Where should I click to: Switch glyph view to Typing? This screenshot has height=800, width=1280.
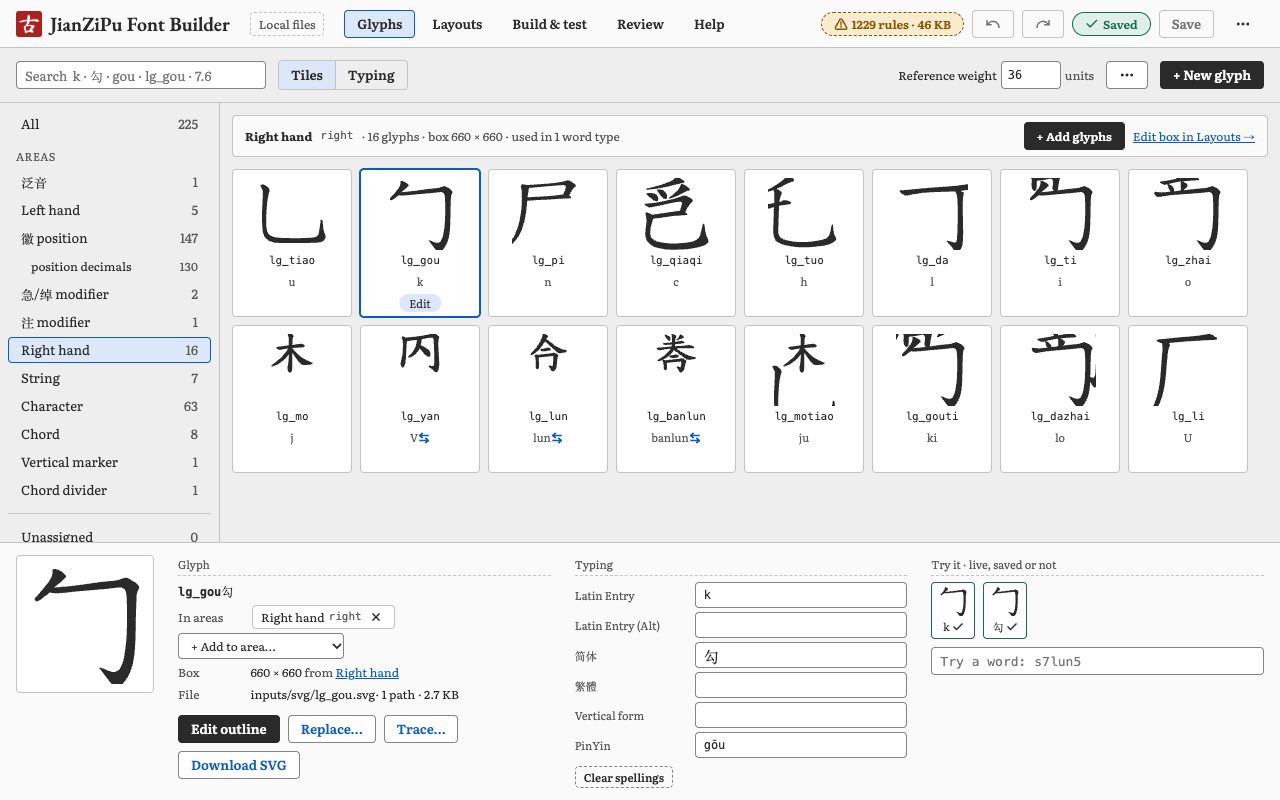[371, 75]
